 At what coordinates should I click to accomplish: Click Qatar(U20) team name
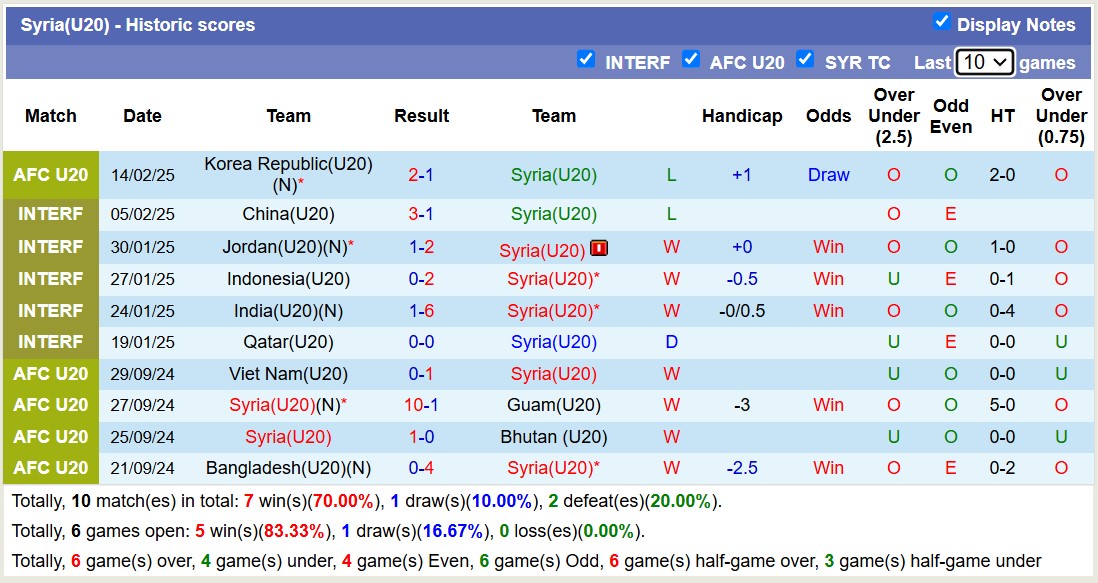288,342
